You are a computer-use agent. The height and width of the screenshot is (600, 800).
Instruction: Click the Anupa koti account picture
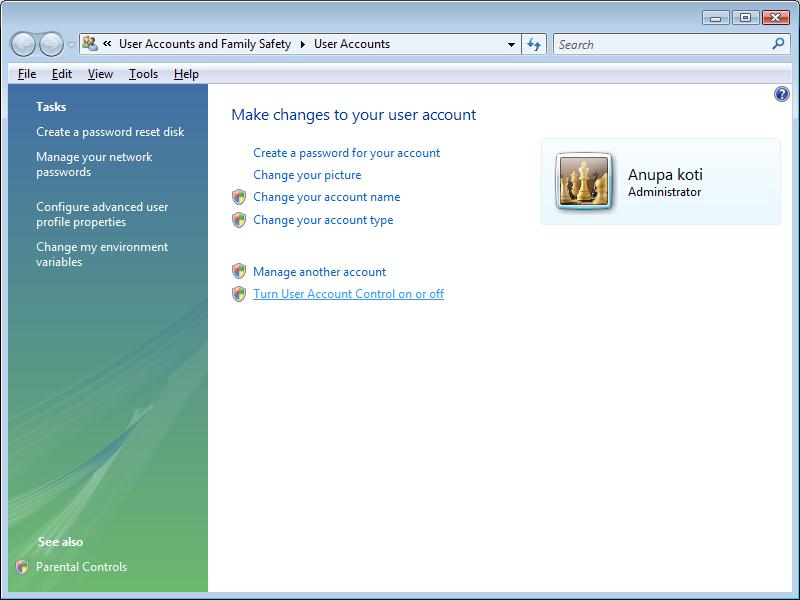point(585,181)
